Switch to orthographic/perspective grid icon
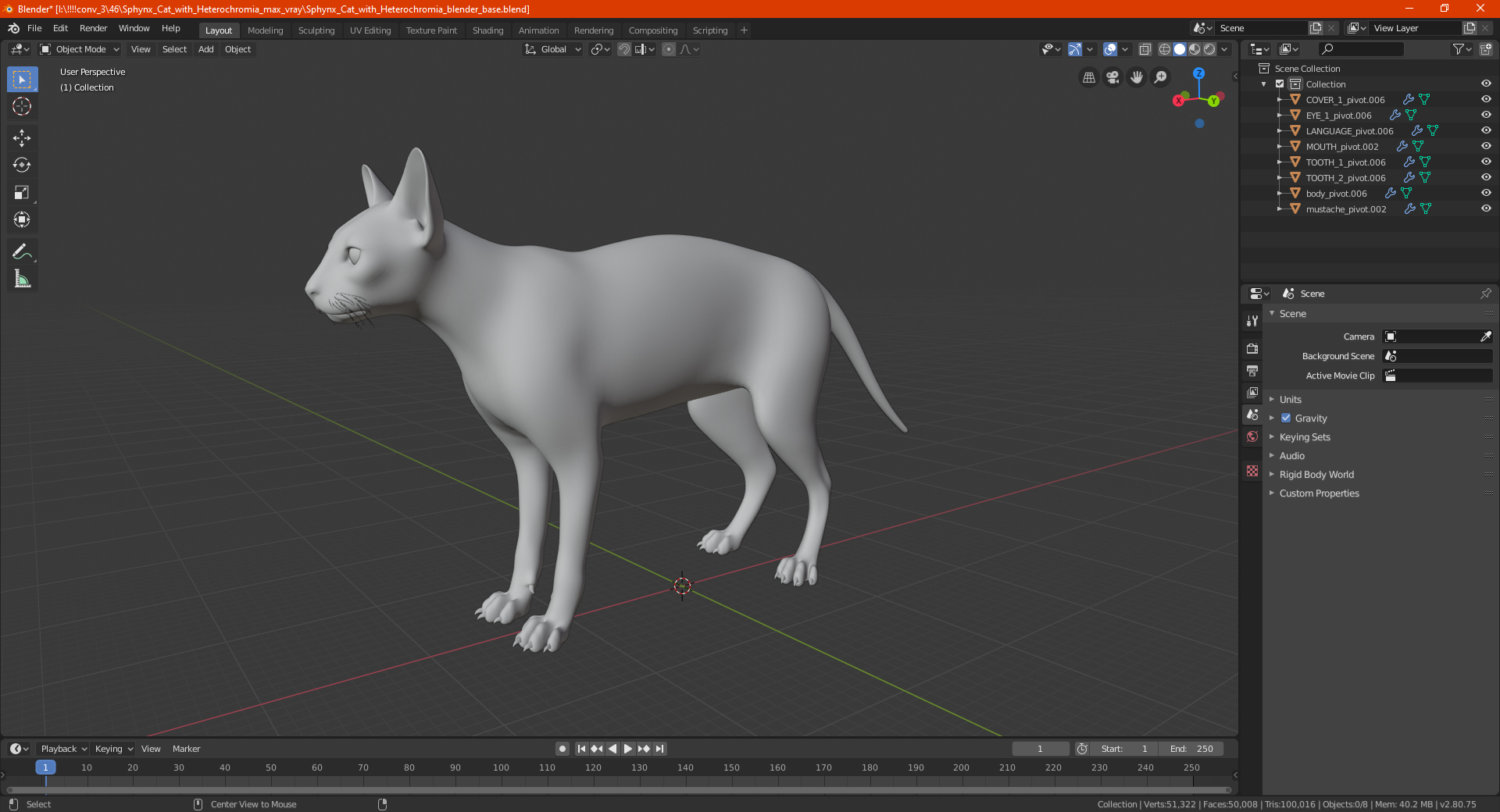This screenshot has height=812, width=1500. point(1088,77)
